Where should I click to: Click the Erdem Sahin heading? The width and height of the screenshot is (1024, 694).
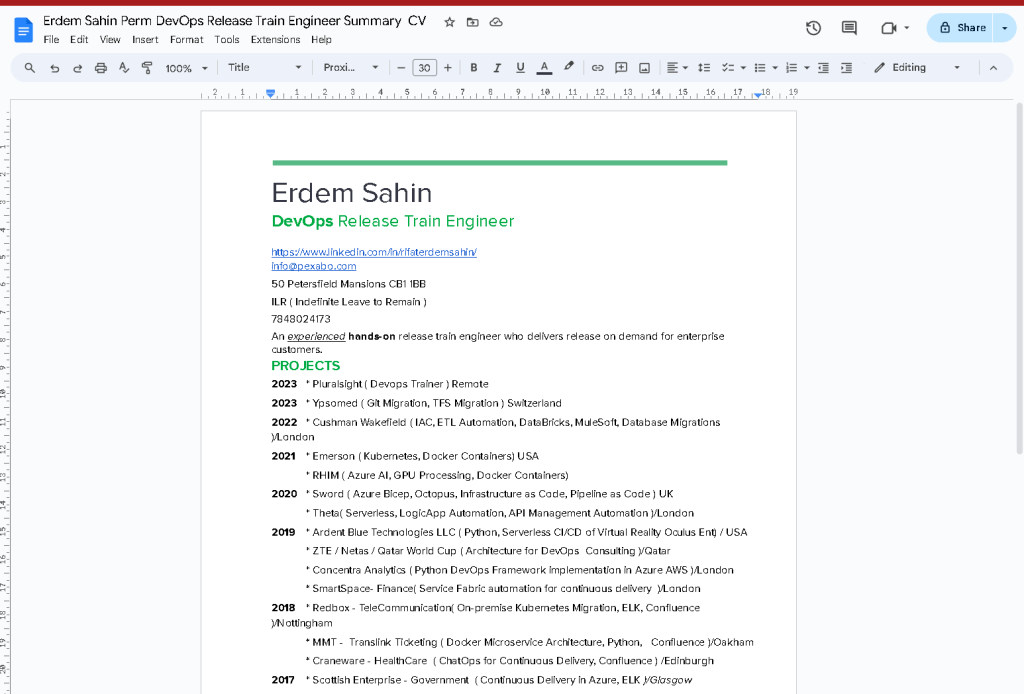(x=351, y=193)
